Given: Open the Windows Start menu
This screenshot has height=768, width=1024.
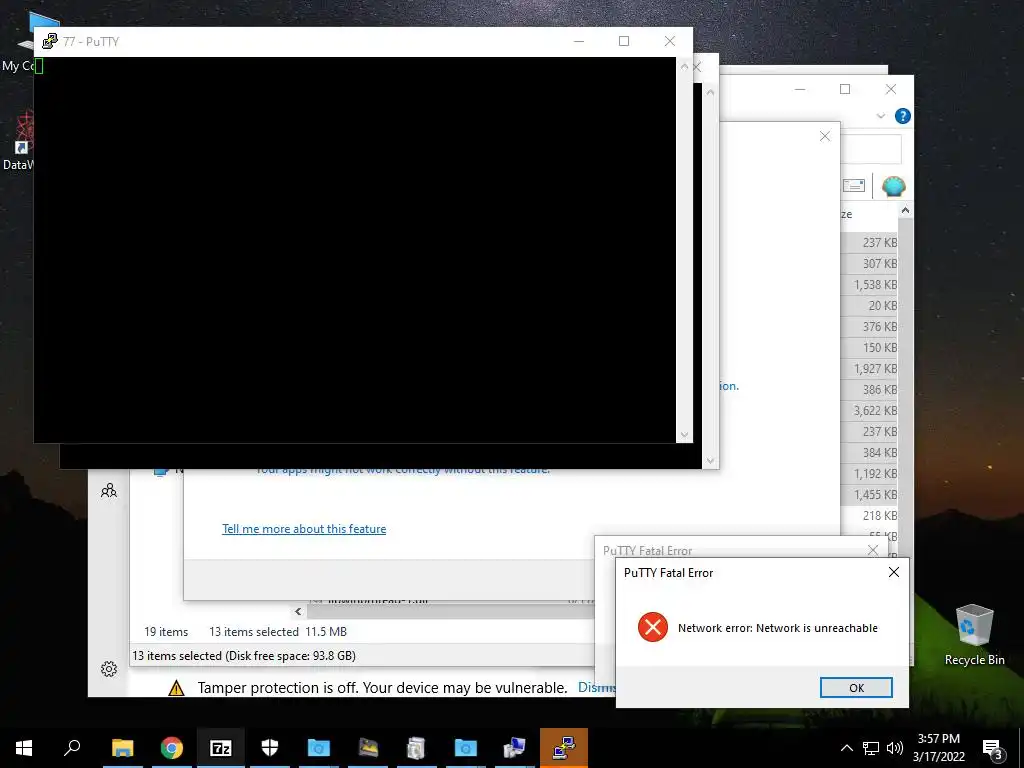Looking at the screenshot, I should 24,748.
